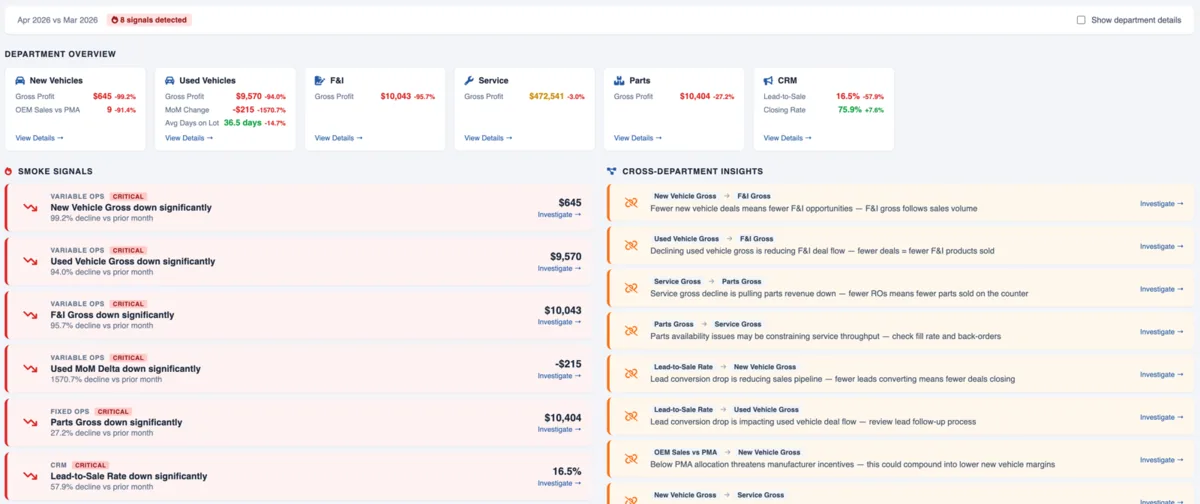Open View Details on the Service card

[x=488, y=138]
